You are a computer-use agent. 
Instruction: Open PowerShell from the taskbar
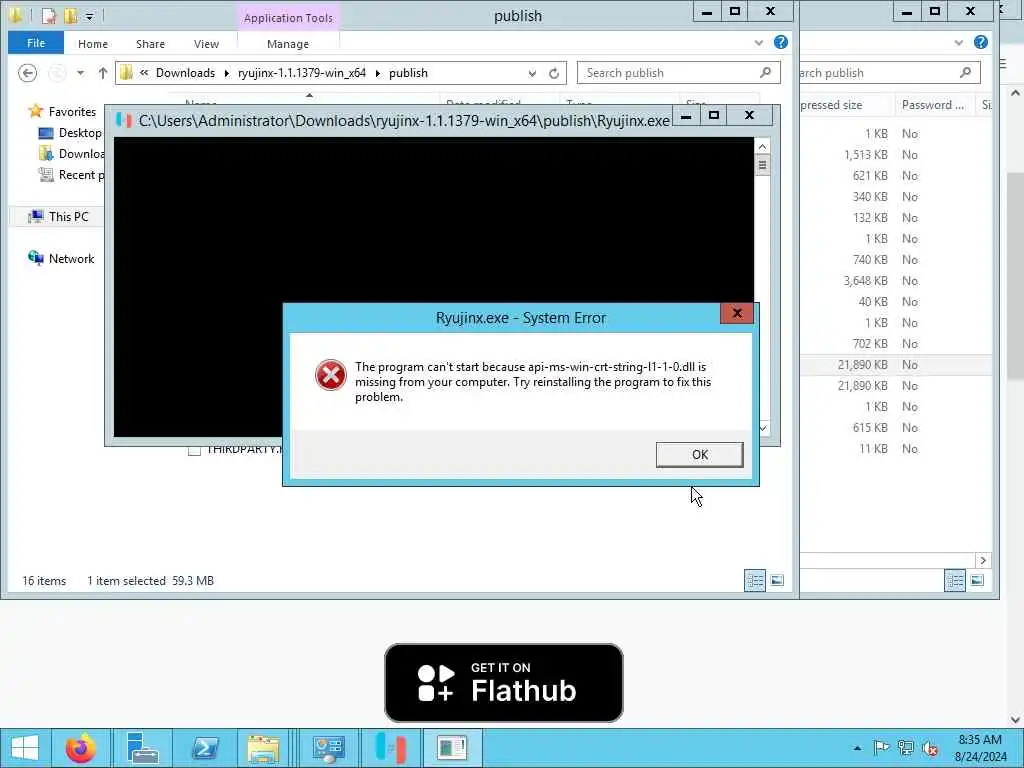coord(205,748)
